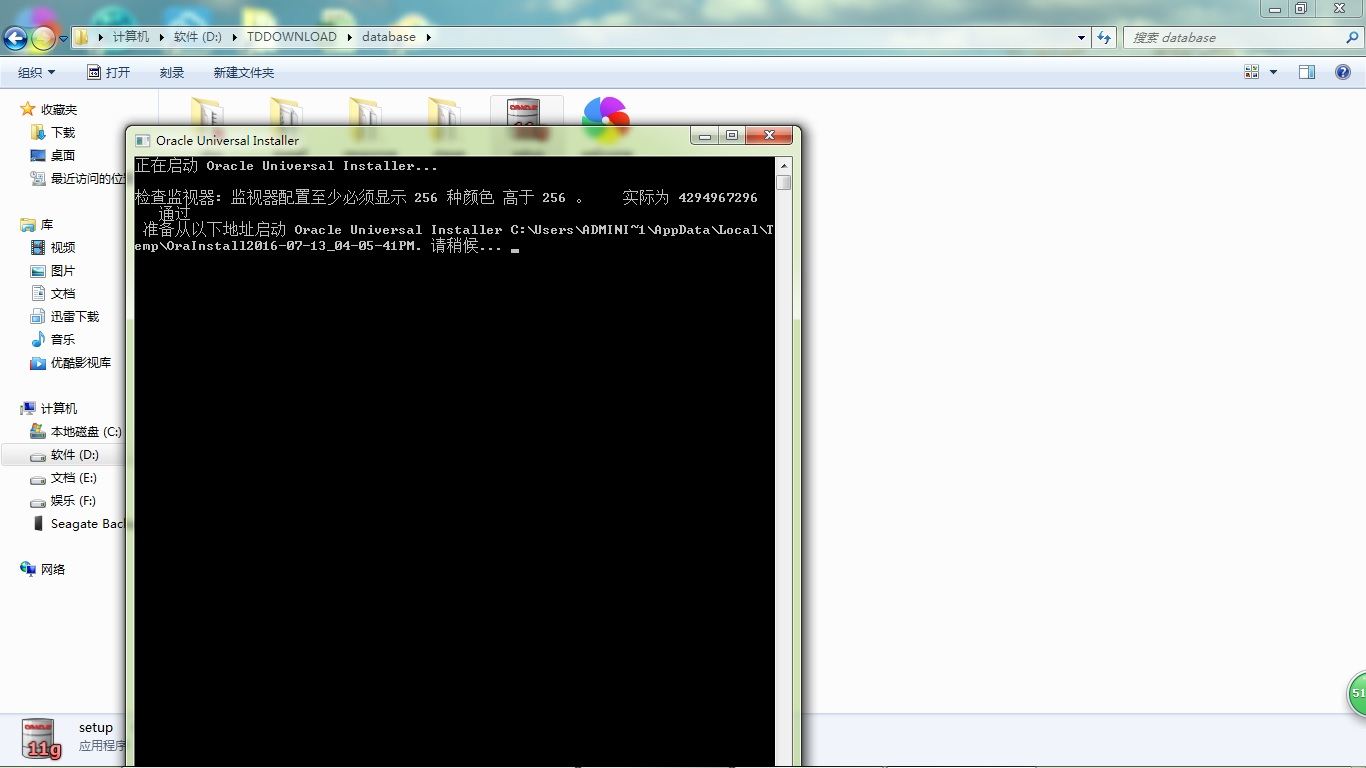This screenshot has width=1366, height=768.
Task: Select 下载 under favorites
Action: [x=63, y=132]
